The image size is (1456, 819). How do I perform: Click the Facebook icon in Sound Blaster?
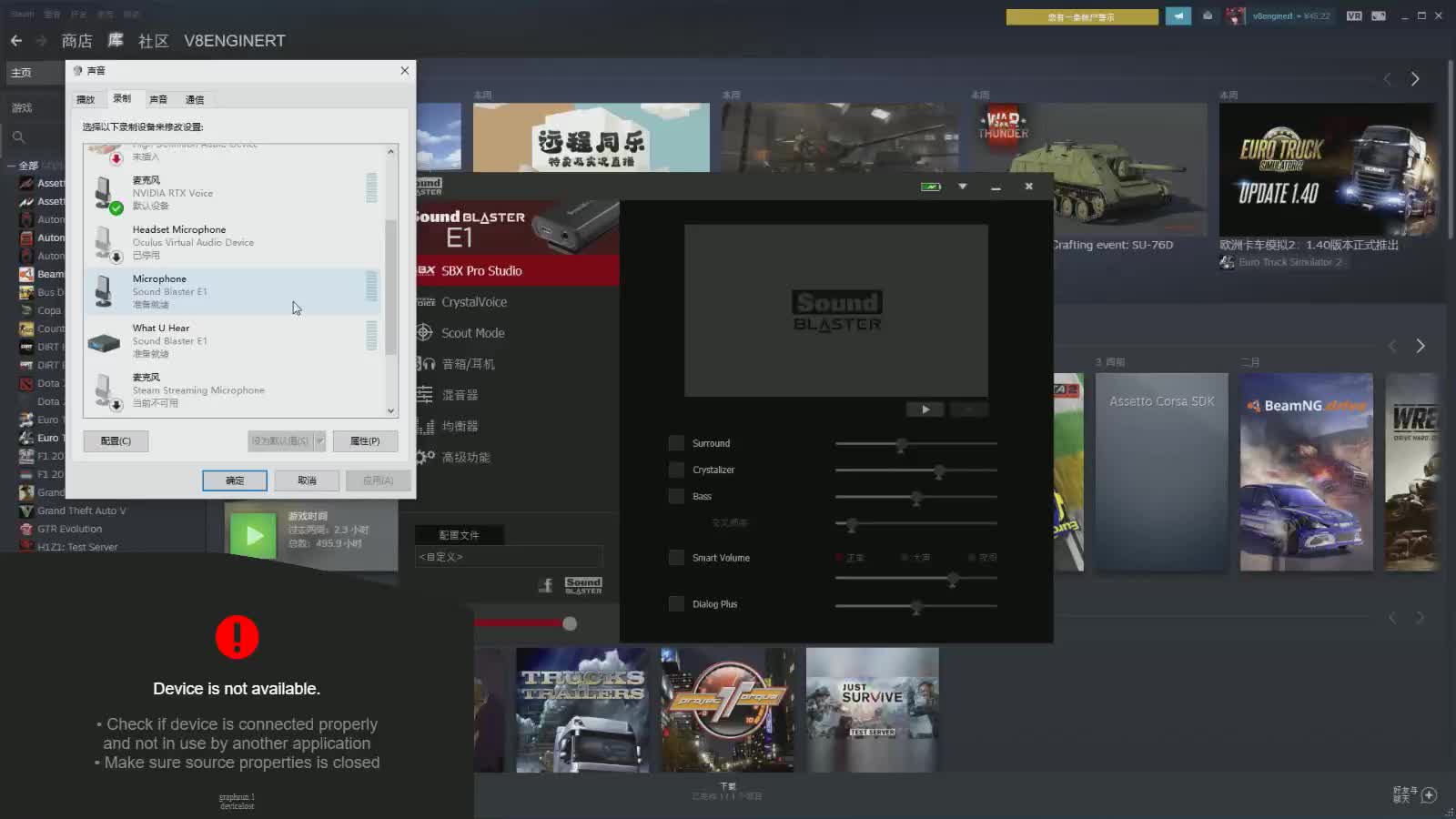tap(546, 585)
